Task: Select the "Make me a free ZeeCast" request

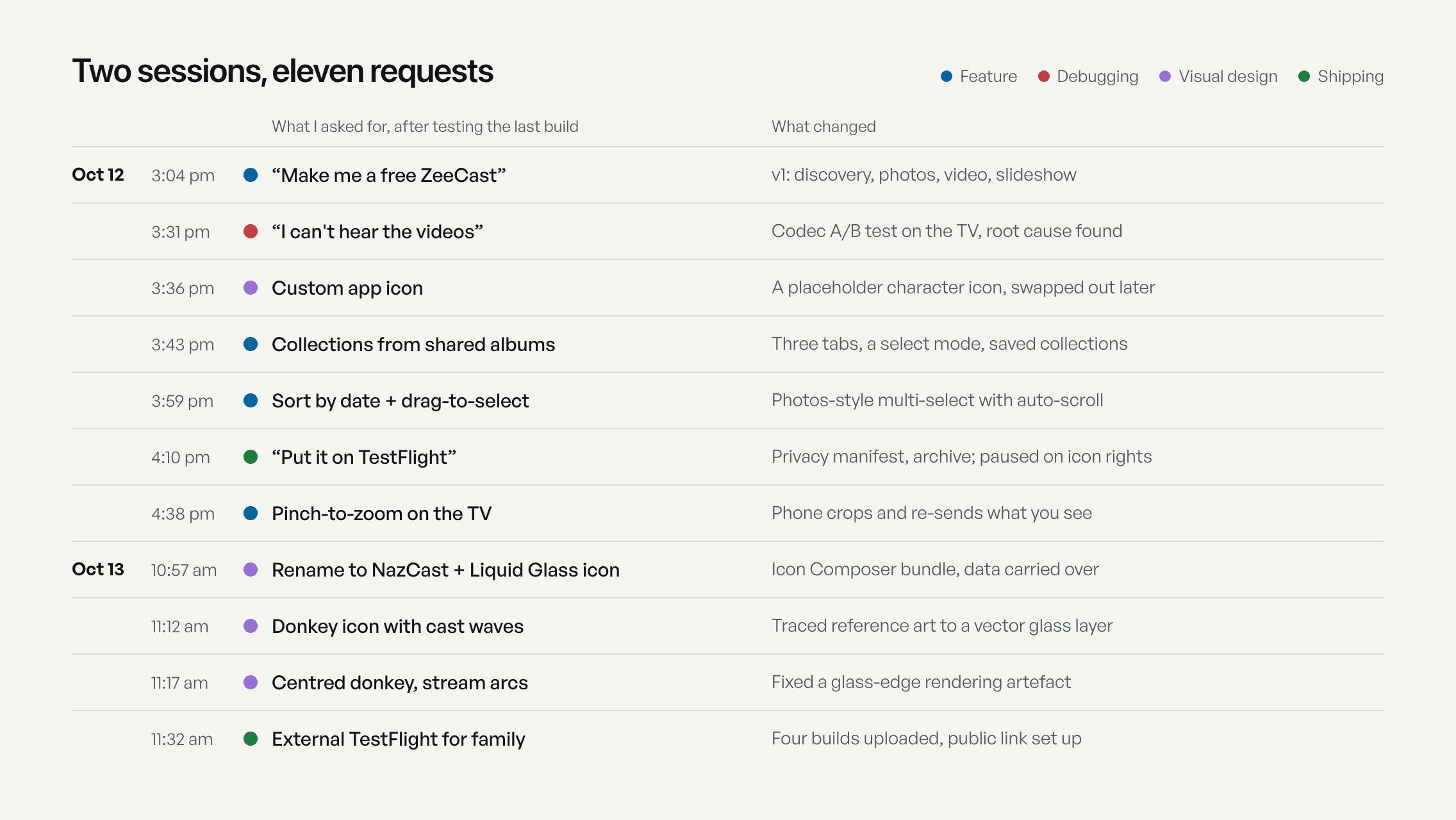Action: 389,175
